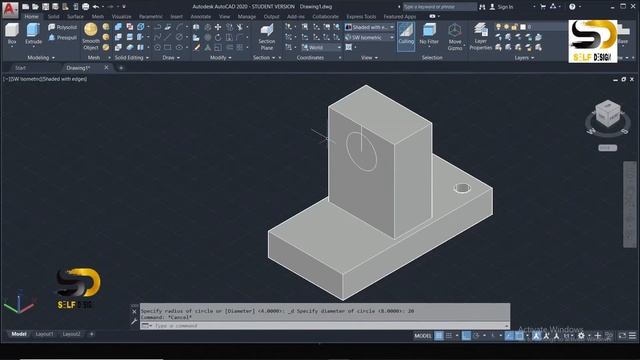
Task: Click the Open file icon
Action: point(36,7)
